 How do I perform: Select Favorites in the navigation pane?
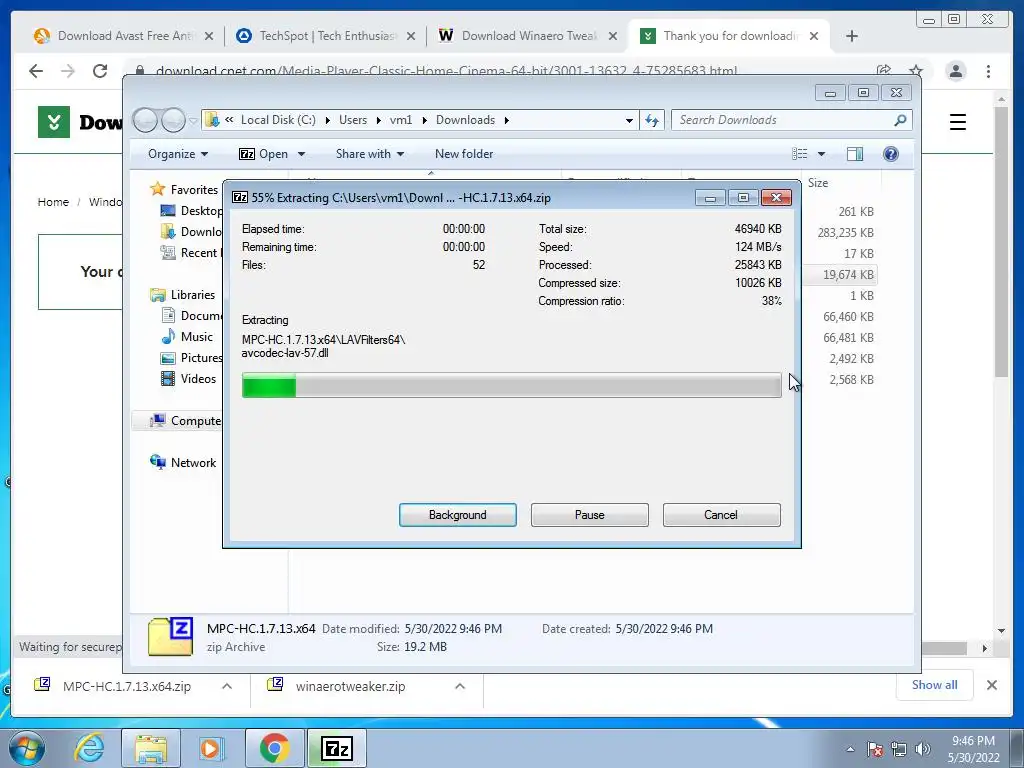click(x=194, y=189)
